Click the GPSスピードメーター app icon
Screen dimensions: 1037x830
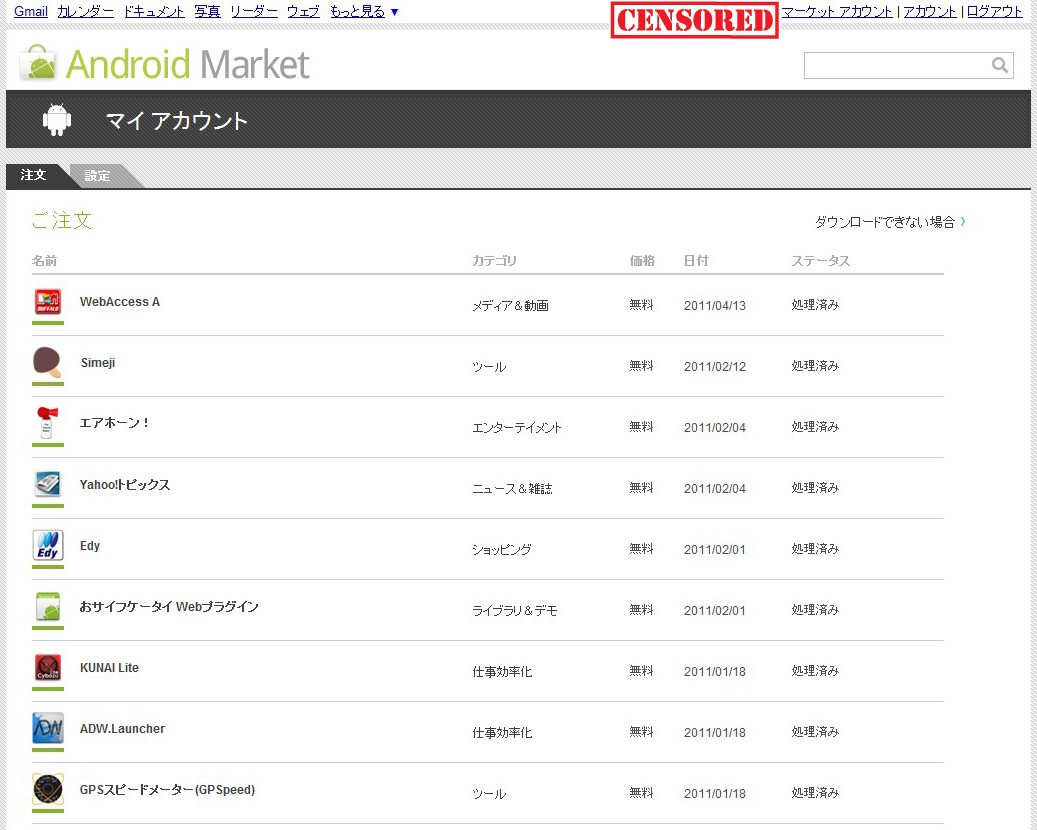click(x=48, y=789)
